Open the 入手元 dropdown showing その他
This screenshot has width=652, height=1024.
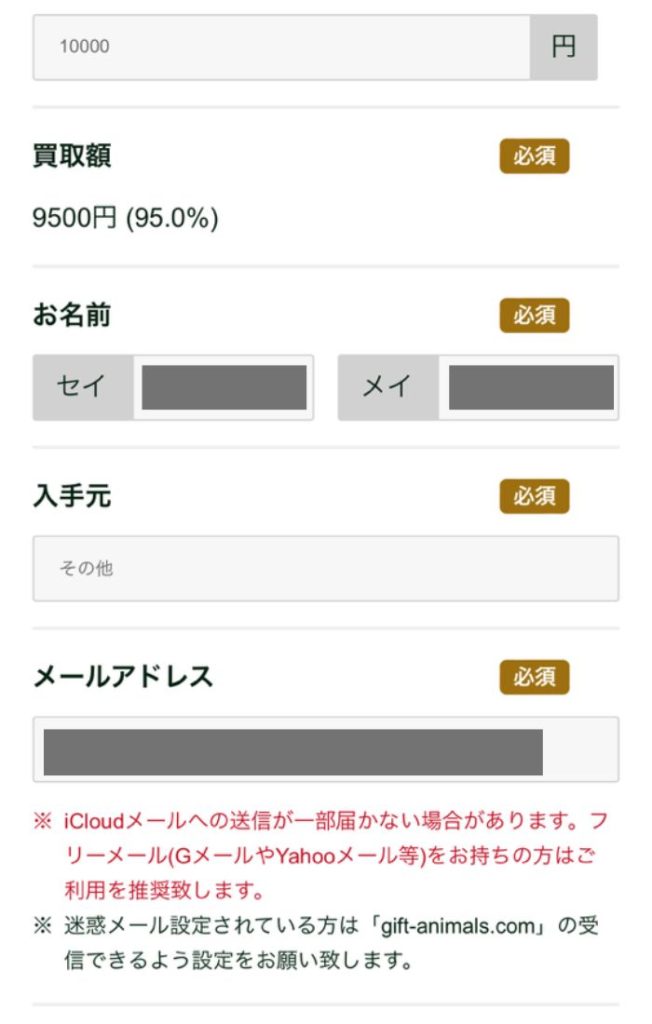click(325, 568)
